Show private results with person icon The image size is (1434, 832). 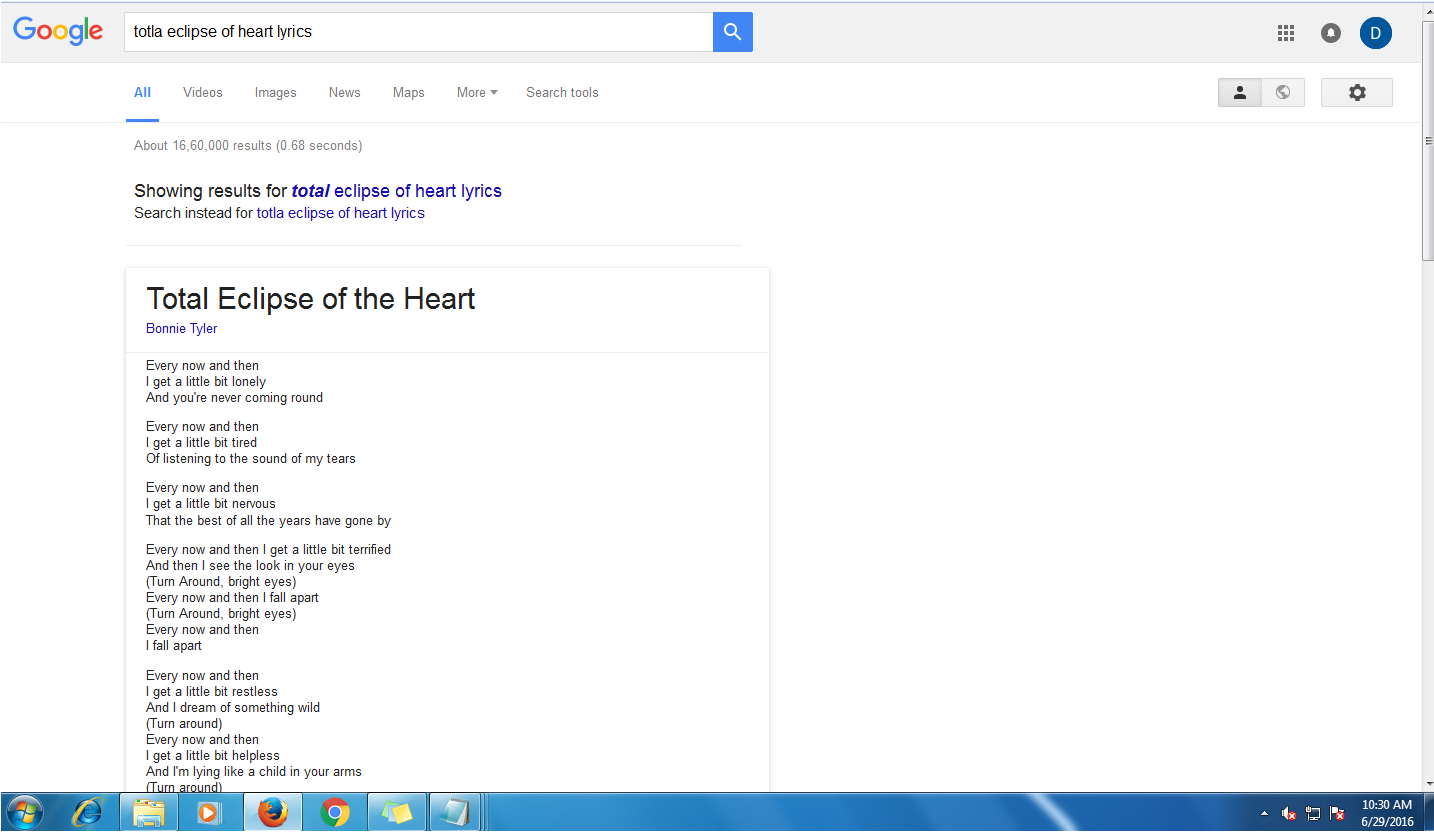point(1240,92)
